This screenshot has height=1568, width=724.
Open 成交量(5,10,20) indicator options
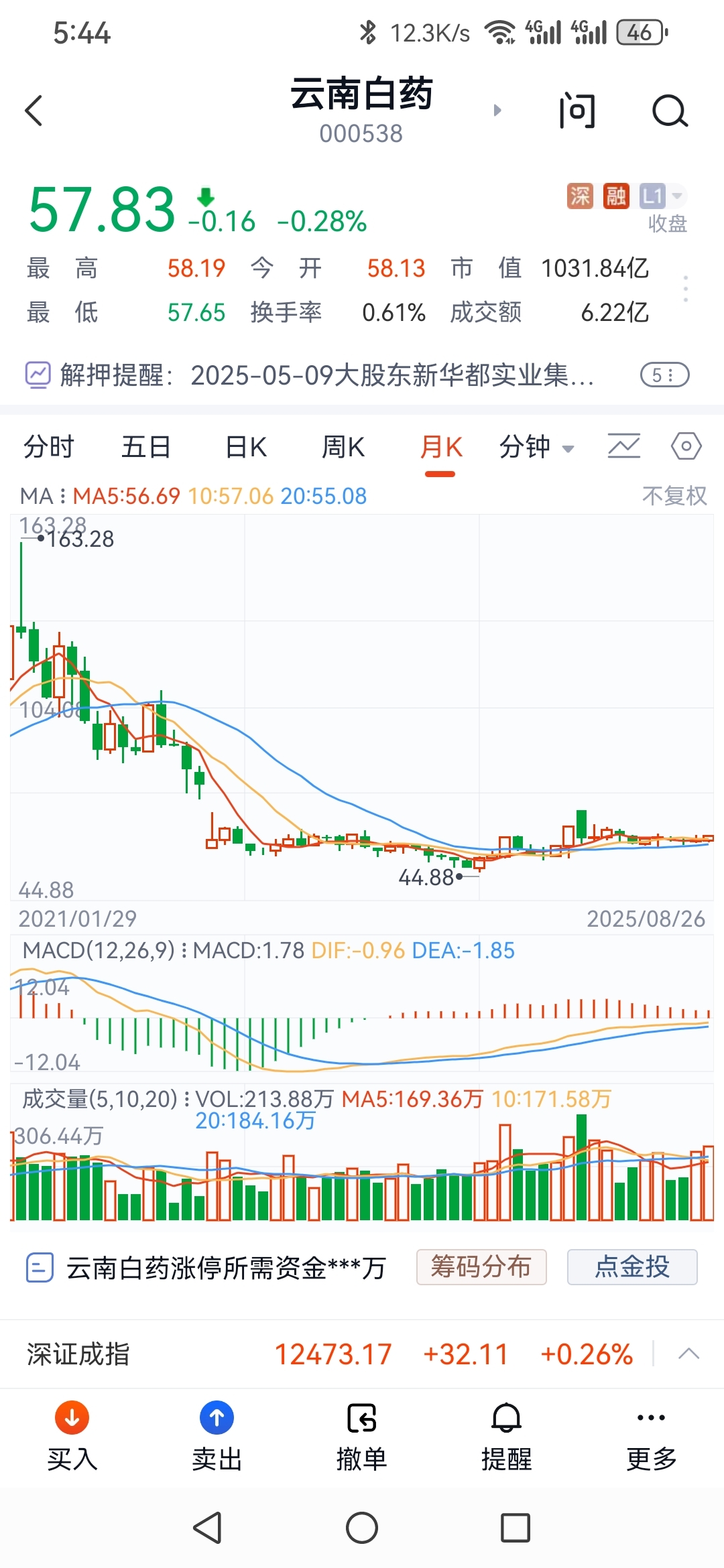106,1099
